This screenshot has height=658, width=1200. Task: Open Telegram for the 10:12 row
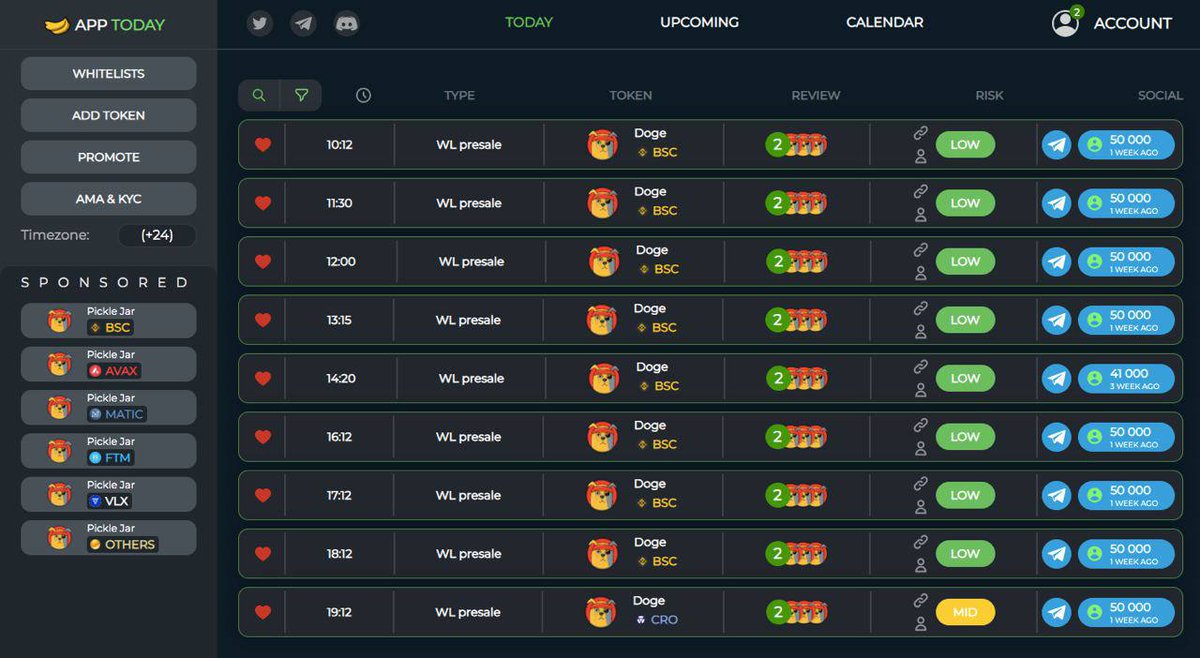coord(1056,145)
